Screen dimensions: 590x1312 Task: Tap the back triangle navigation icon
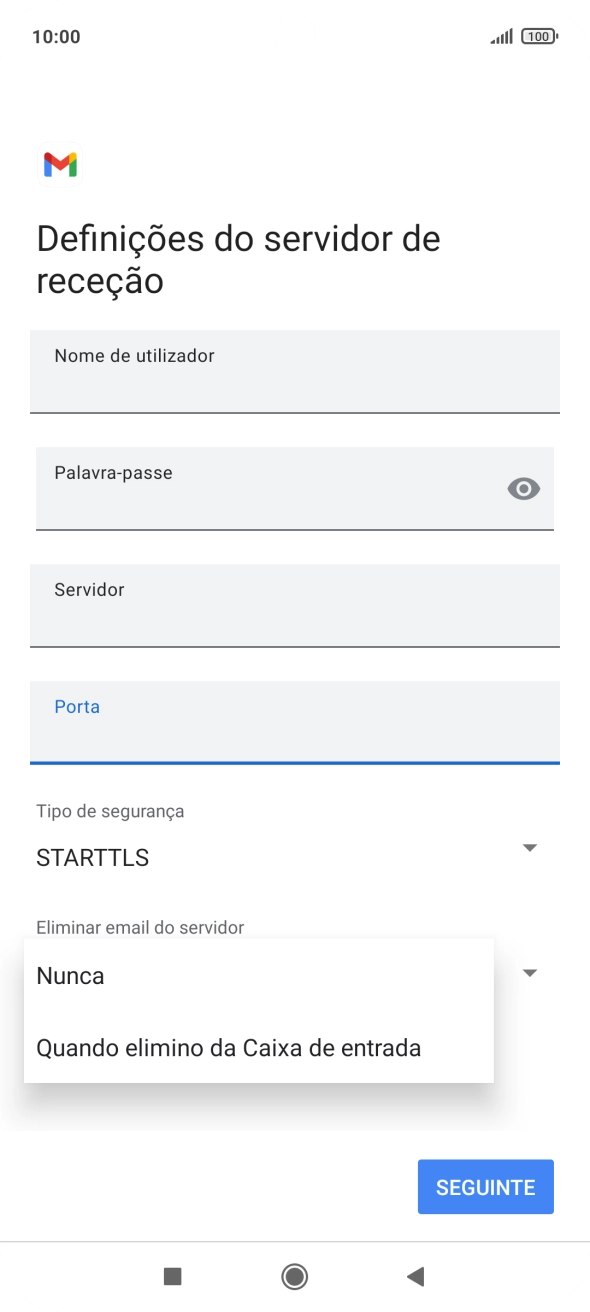[x=413, y=1277]
